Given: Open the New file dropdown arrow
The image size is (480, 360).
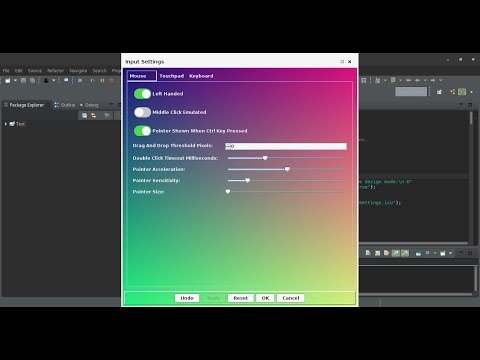Looking at the screenshot, I should (x=15, y=80).
